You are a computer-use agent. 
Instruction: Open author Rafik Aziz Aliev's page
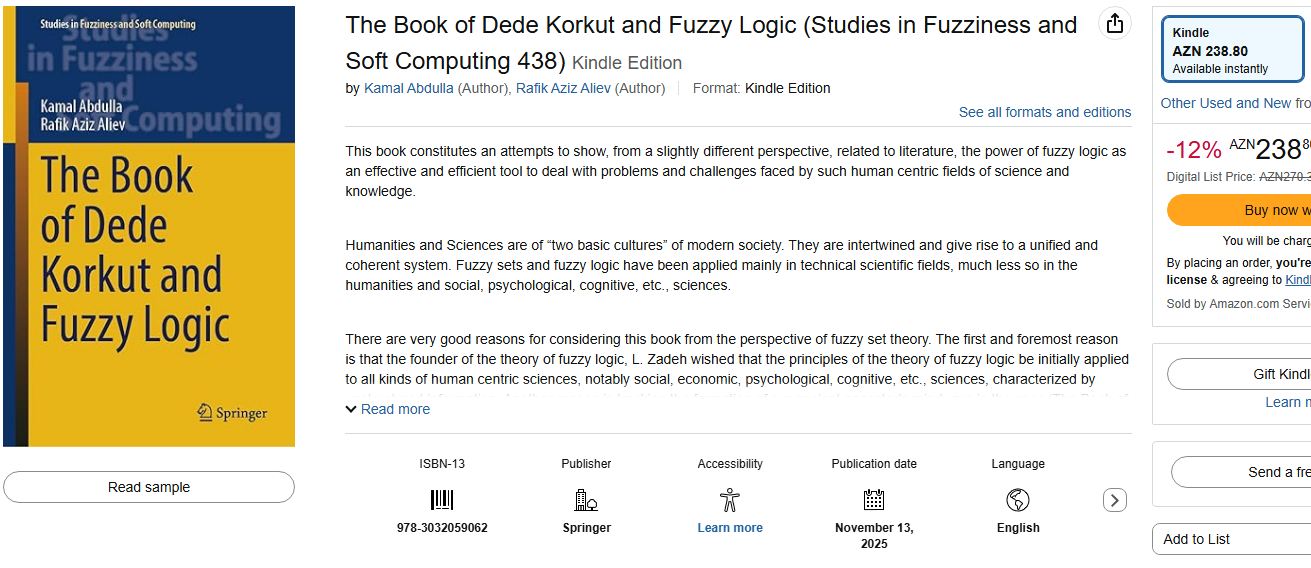pos(563,88)
